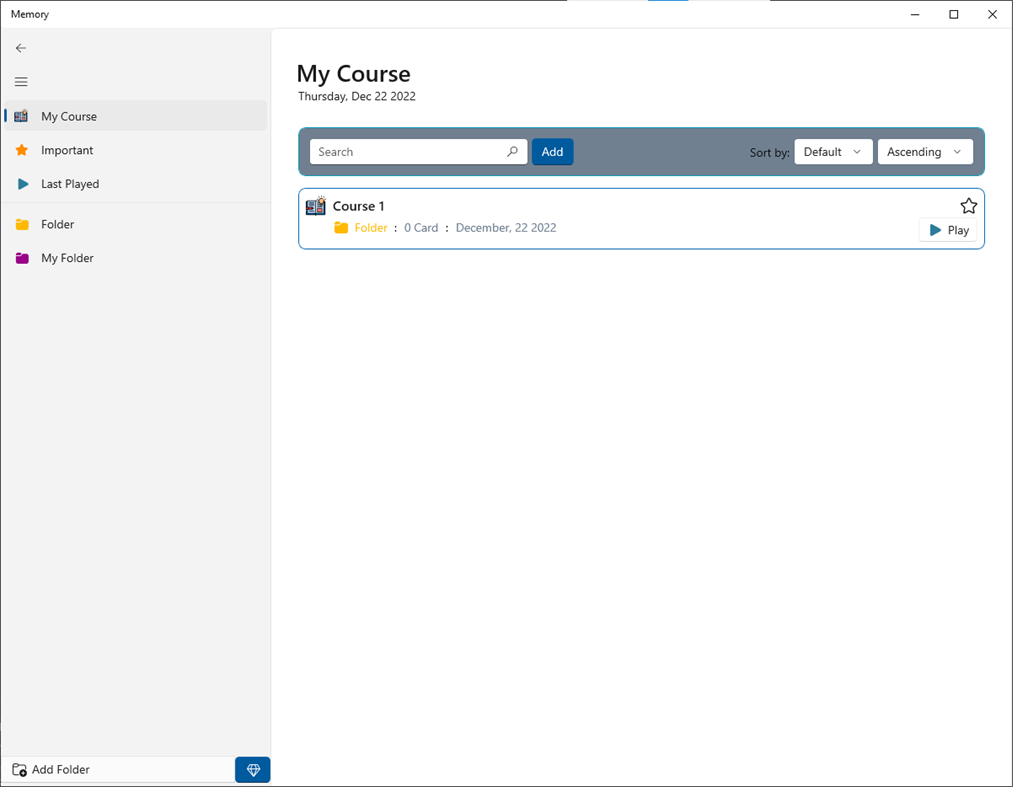Click the yellow Folder link in Course 1
Viewport: 1013px width, 787px height.
(371, 227)
